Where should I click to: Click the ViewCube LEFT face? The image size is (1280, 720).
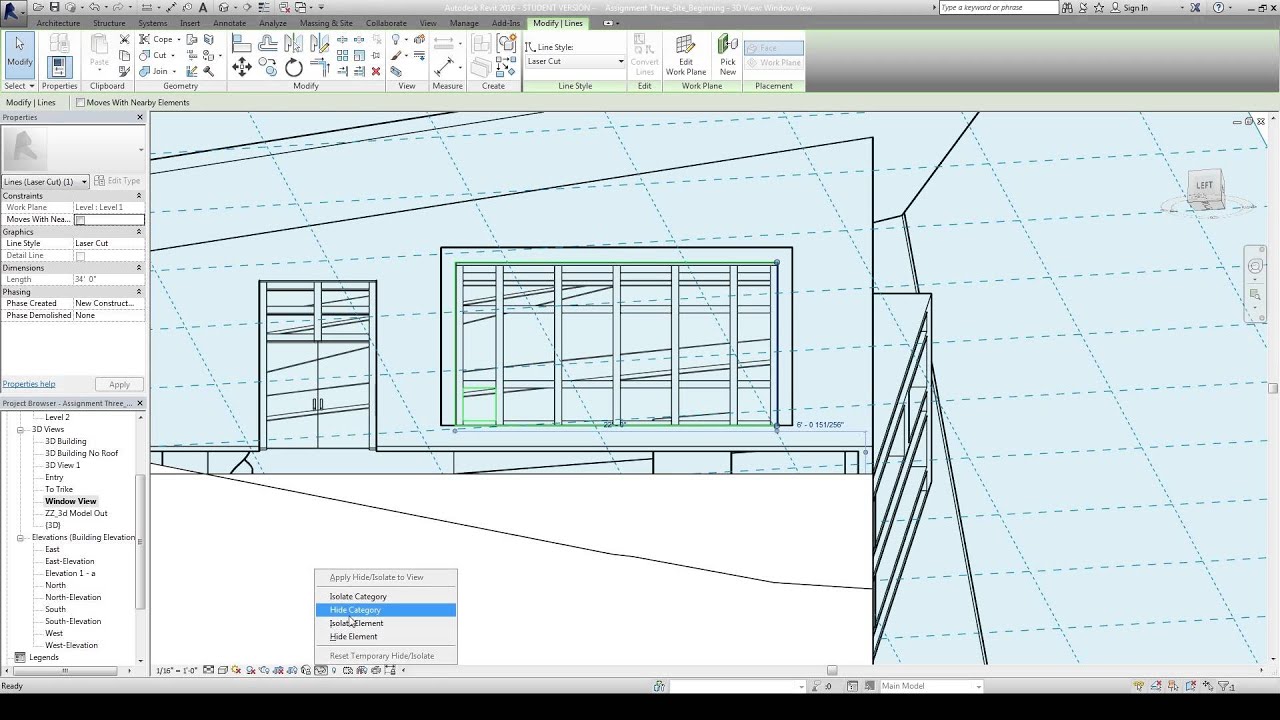coord(1204,185)
